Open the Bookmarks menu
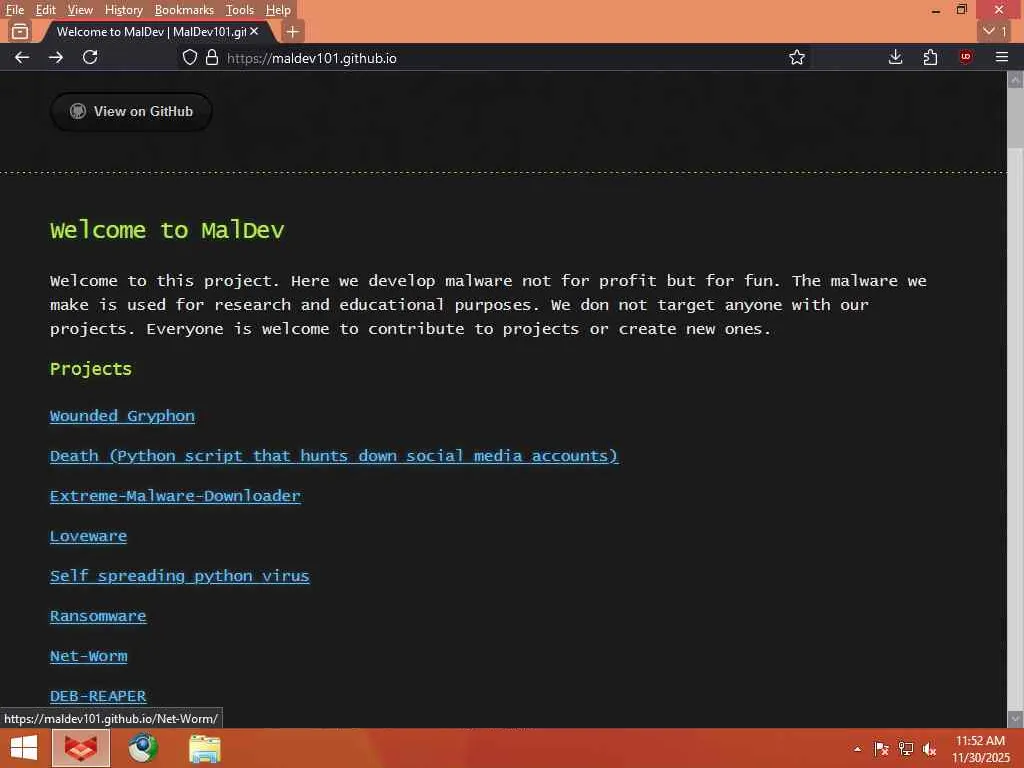The image size is (1024, 768). [184, 10]
